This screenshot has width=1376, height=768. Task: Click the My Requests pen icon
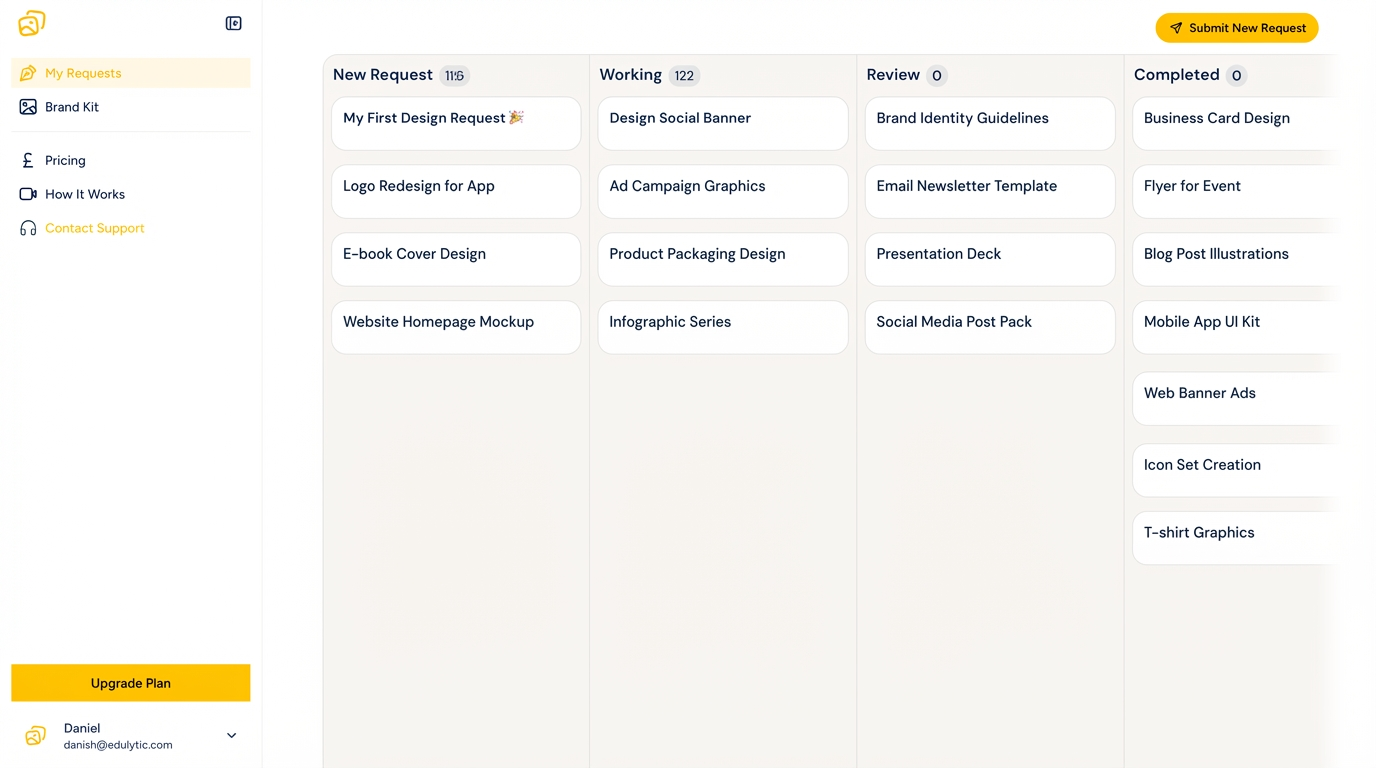pos(28,73)
